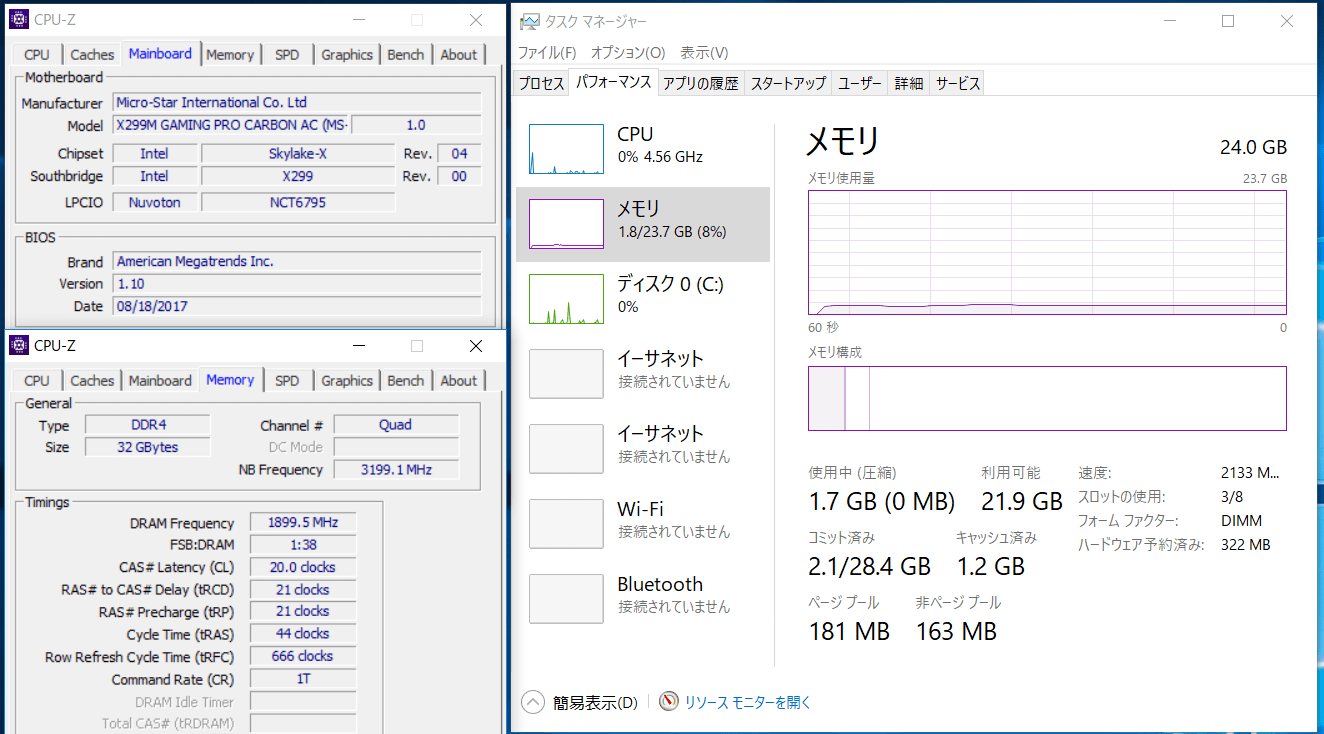The height and width of the screenshot is (734, 1324).
Task: Open About tab in lower CPU-Z window
Action: pyautogui.click(x=459, y=381)
